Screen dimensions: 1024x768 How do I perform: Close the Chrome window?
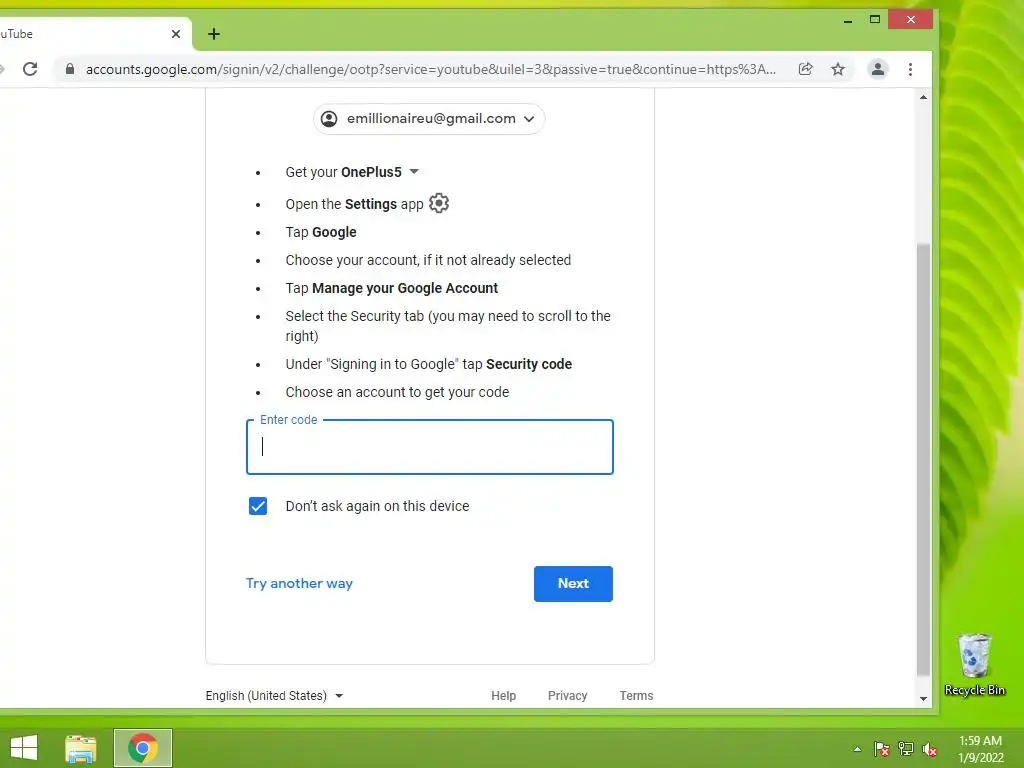point(910,20)
